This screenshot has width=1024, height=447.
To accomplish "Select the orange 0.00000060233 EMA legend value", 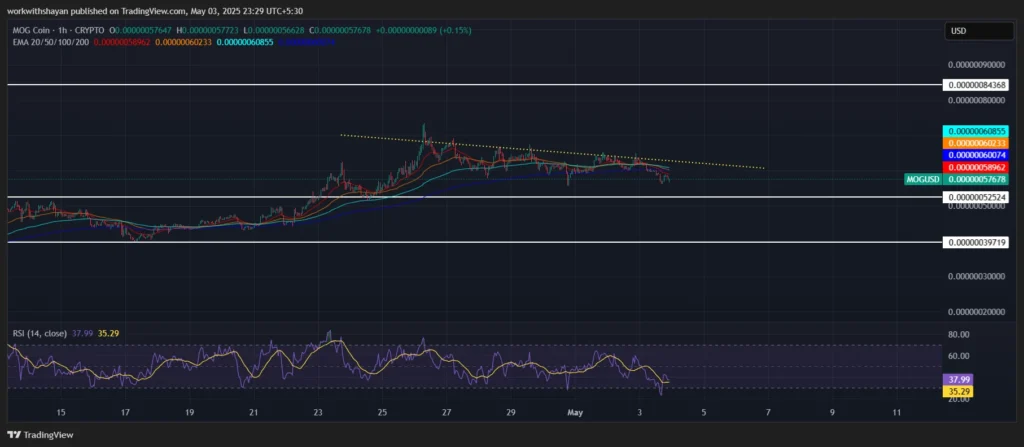I will point(183,42).
